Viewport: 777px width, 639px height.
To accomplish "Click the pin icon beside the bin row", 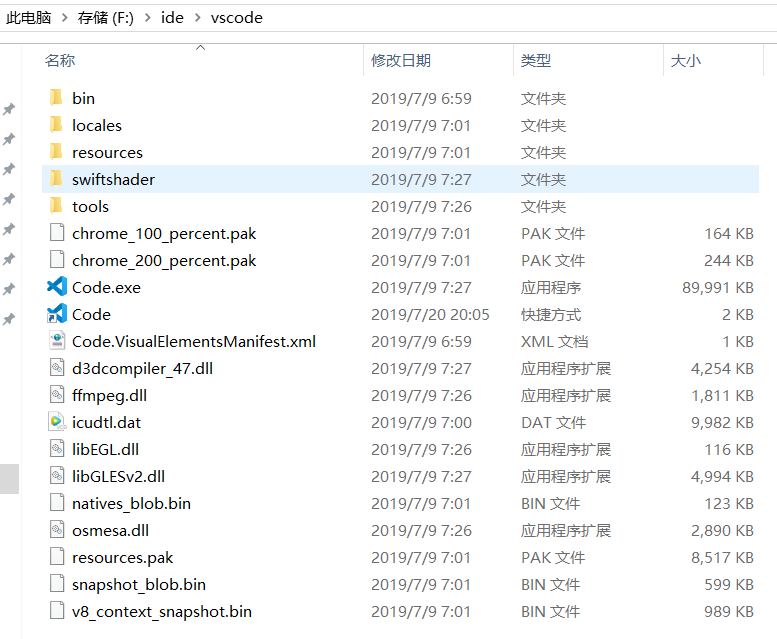I will coord(9,109).
